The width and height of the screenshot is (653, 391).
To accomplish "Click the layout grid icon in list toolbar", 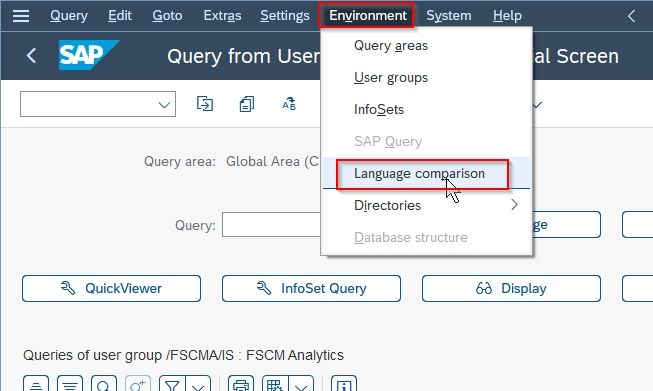I will [275, 384].
